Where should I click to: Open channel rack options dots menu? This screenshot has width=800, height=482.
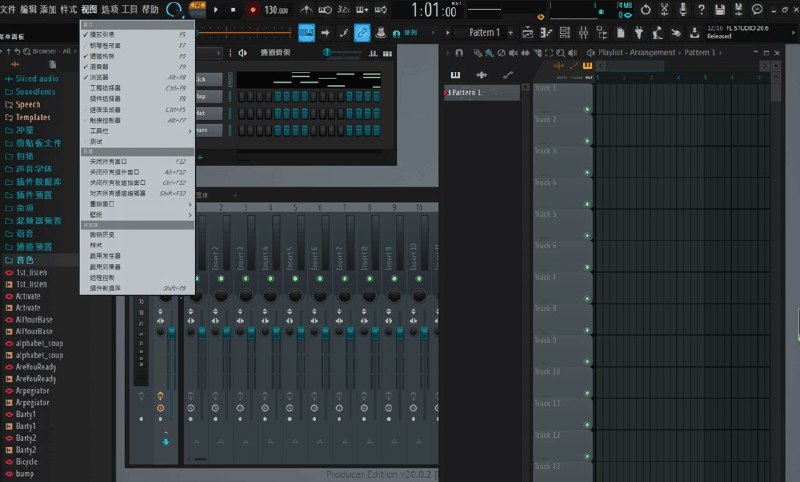pos(230,53)
